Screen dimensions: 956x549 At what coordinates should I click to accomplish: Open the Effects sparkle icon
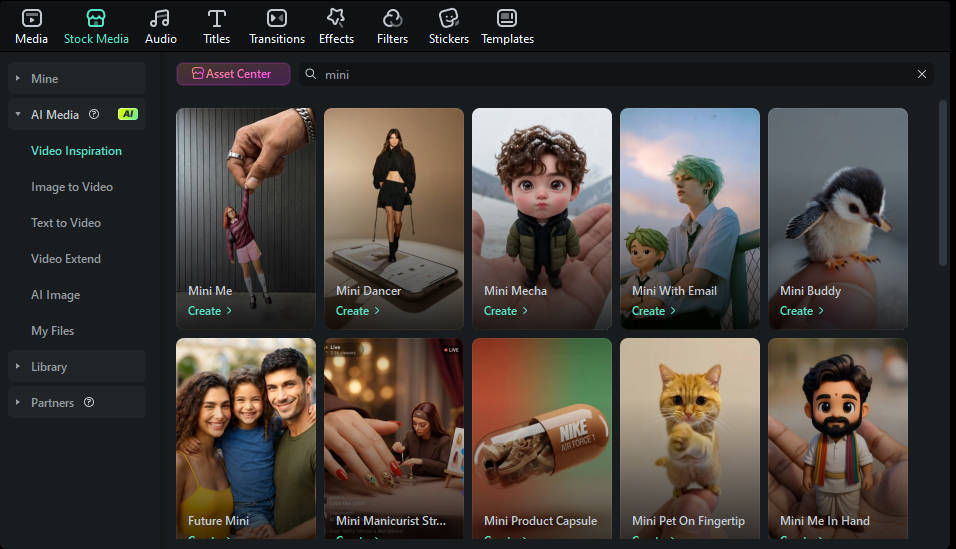(x=336, y=18)
